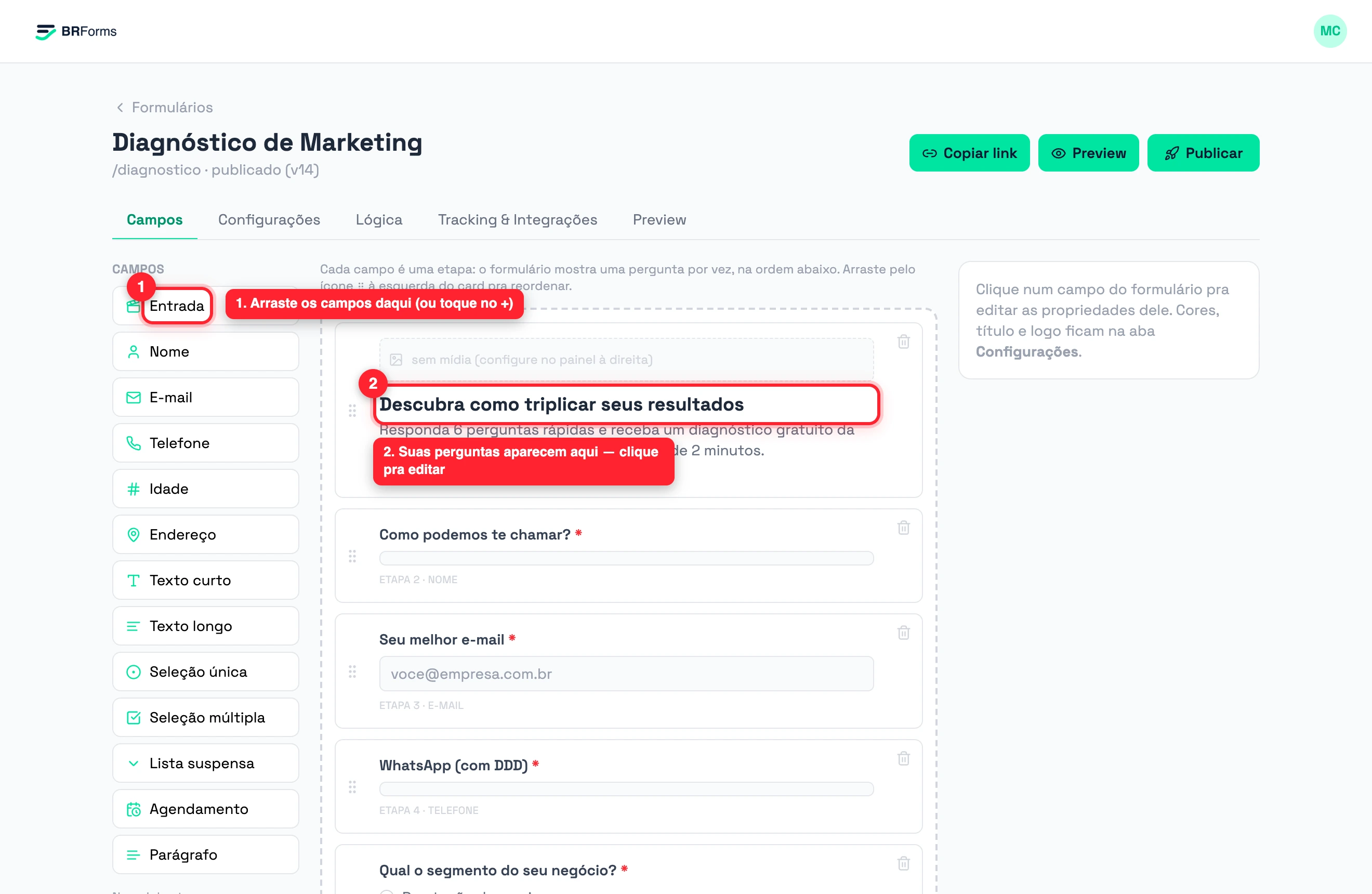Open the MC user avatar
This screenshot has height=894, width=1372.
click(1330, 31)
